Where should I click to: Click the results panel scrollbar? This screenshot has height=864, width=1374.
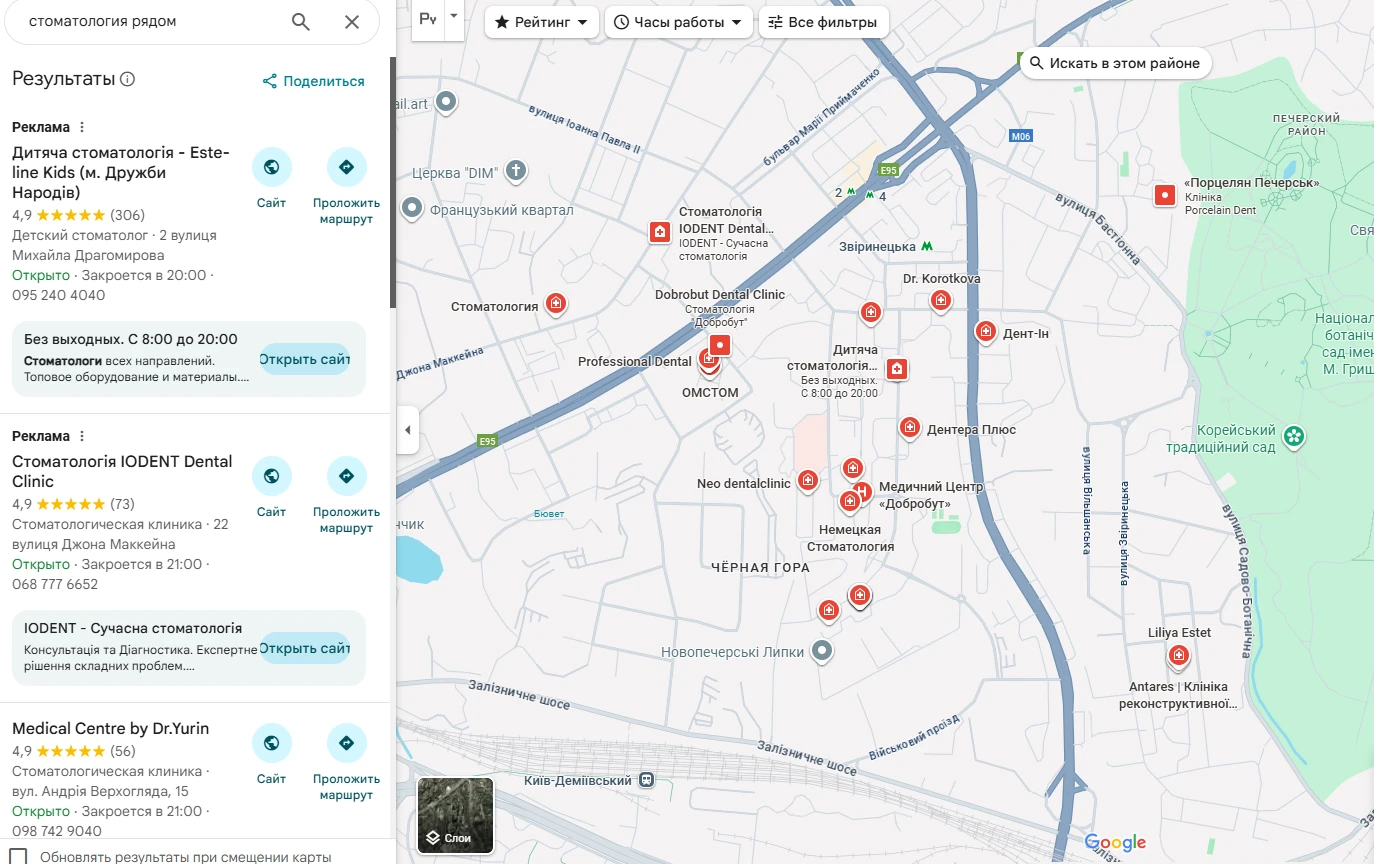pyautogui.click(x=393, y=182)
